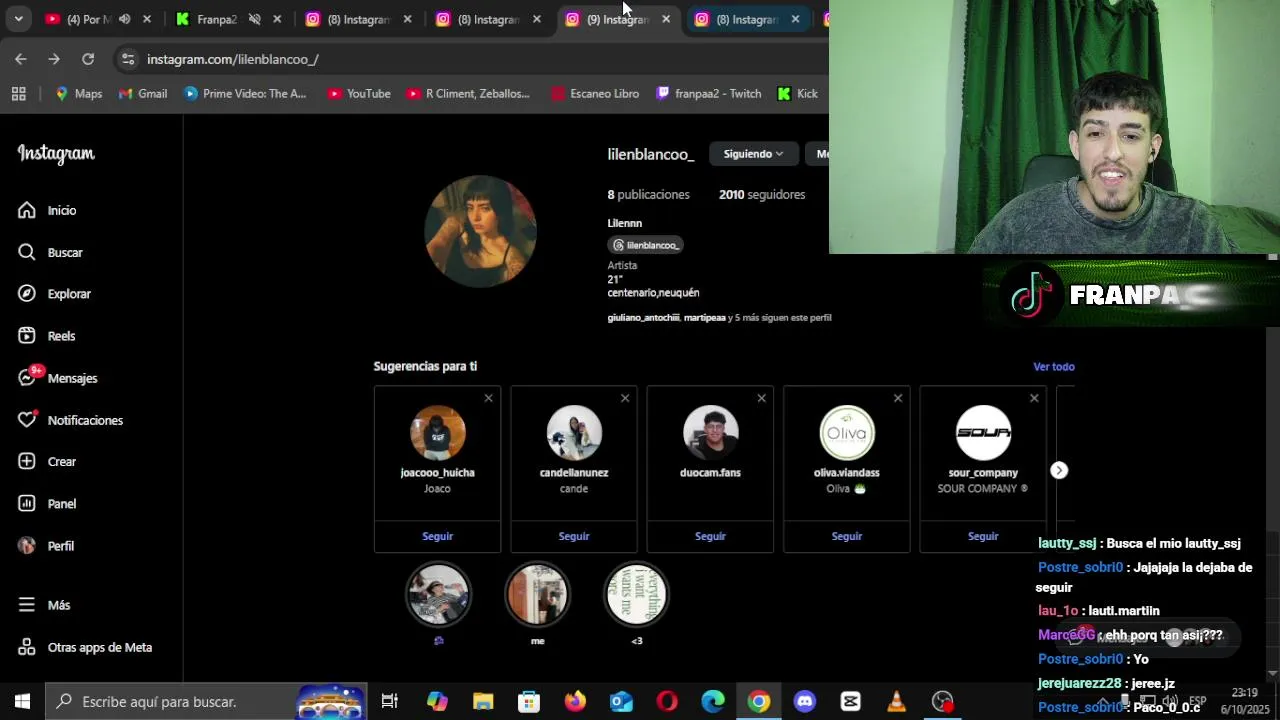Open '<3' story highlight
1280x720 pixels.
pos(637,595)
